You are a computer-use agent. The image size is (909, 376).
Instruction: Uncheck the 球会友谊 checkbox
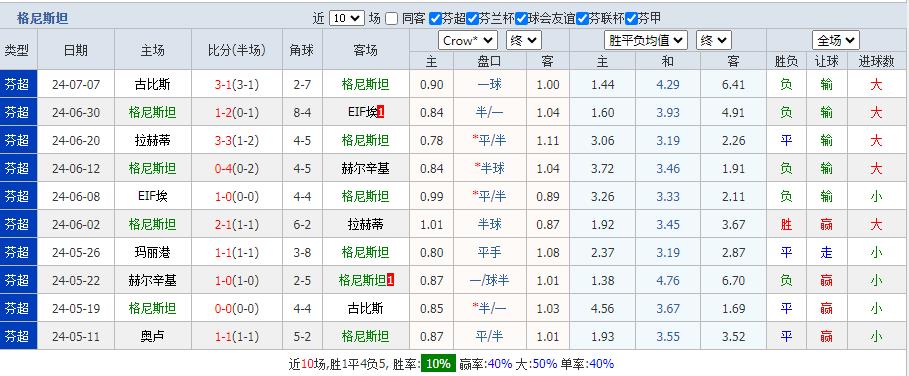pos(521,19)
